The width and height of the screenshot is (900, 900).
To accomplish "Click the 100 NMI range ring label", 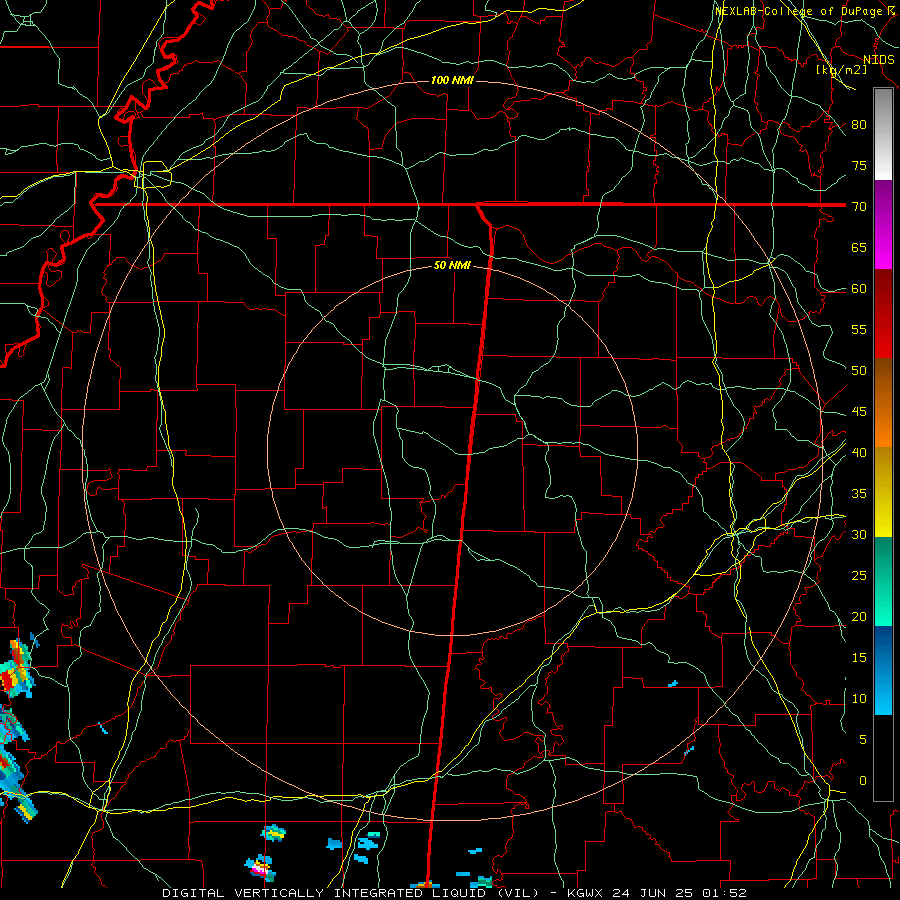I will pos(452,80).
